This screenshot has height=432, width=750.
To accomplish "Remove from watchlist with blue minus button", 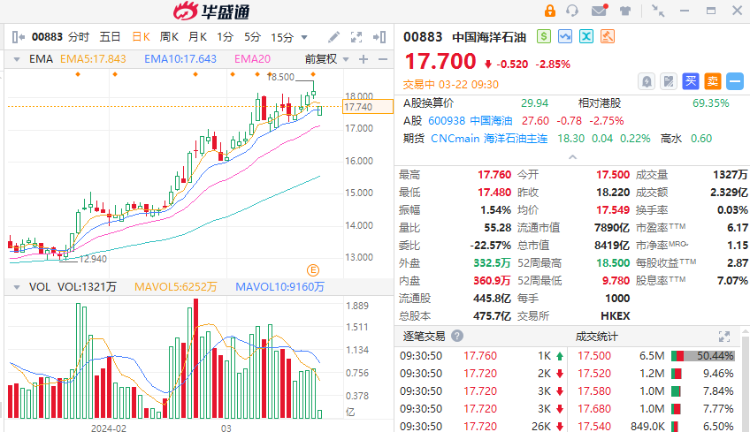I will tap(735, 81).
